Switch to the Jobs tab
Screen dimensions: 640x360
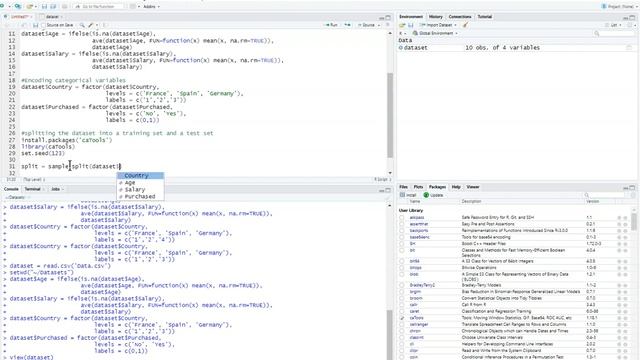pyautogui.click(x=56, y=189)
